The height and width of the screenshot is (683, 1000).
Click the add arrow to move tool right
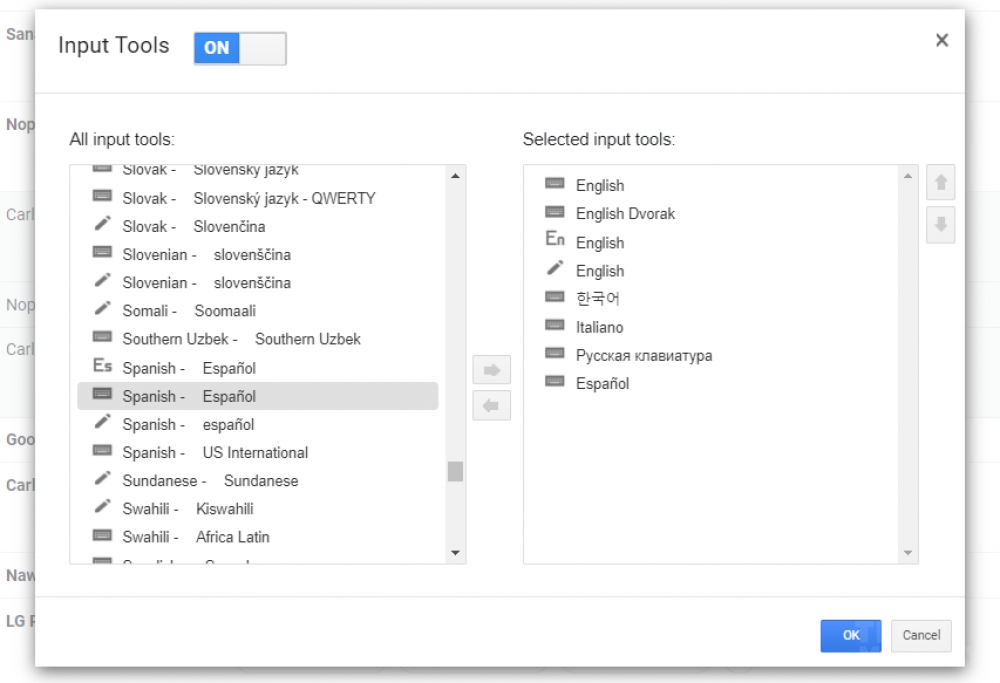(491, 370)
